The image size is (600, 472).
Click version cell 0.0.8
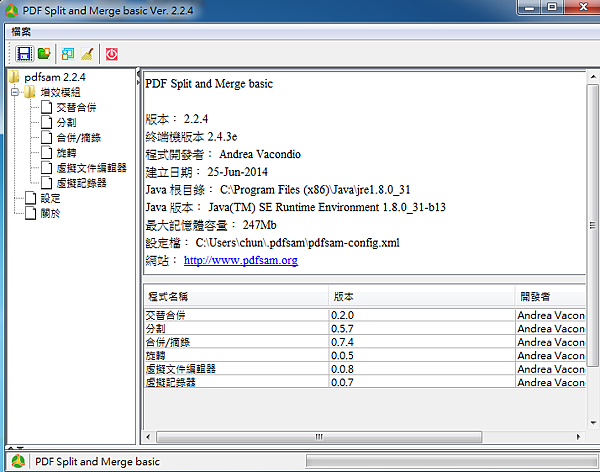point(422,369)
